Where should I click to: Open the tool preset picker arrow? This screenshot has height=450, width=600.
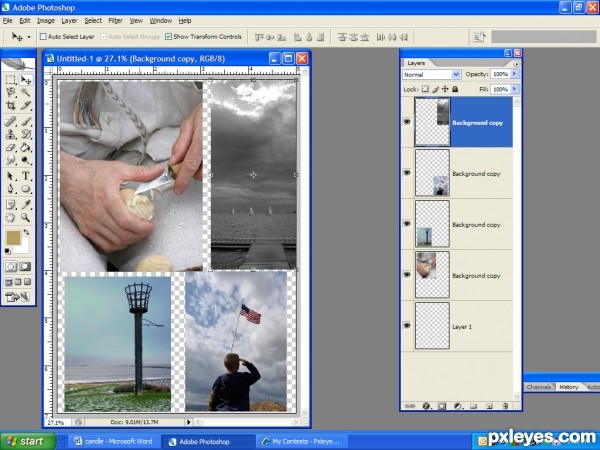pos(29,37)
